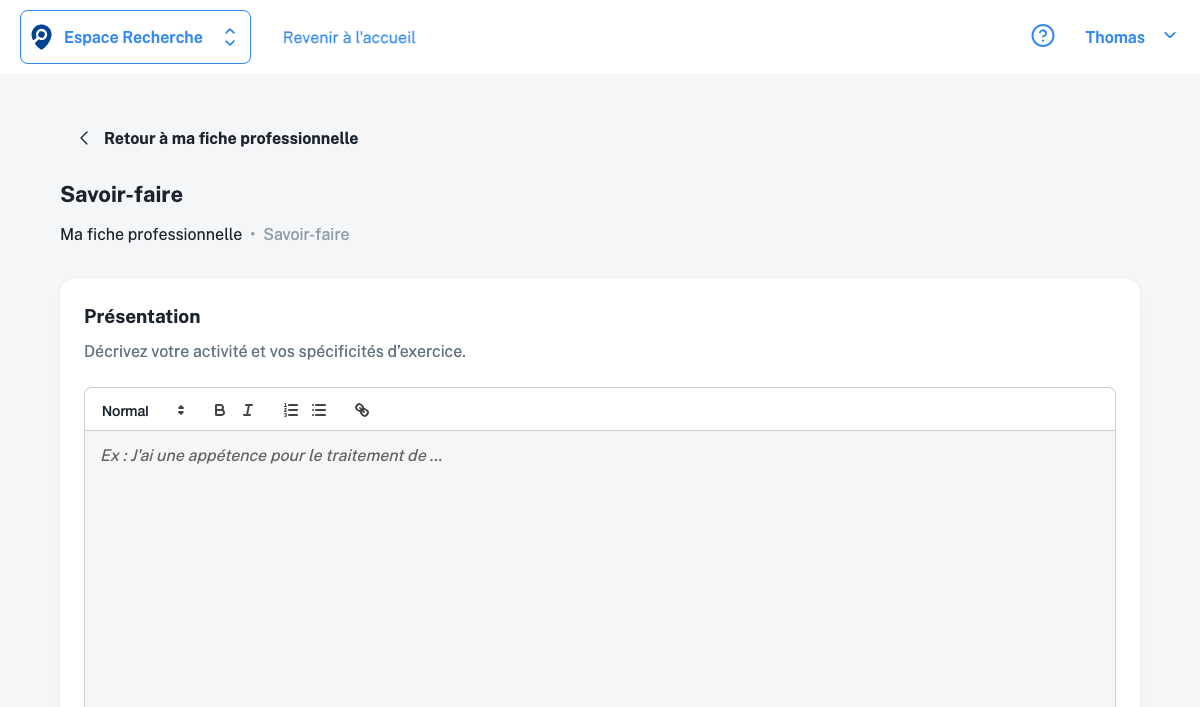This screenshot has height=707, width=1200.
Task: Toggle italic formatting in the editor
Action: pyautogui.click(x=248, y=410)
